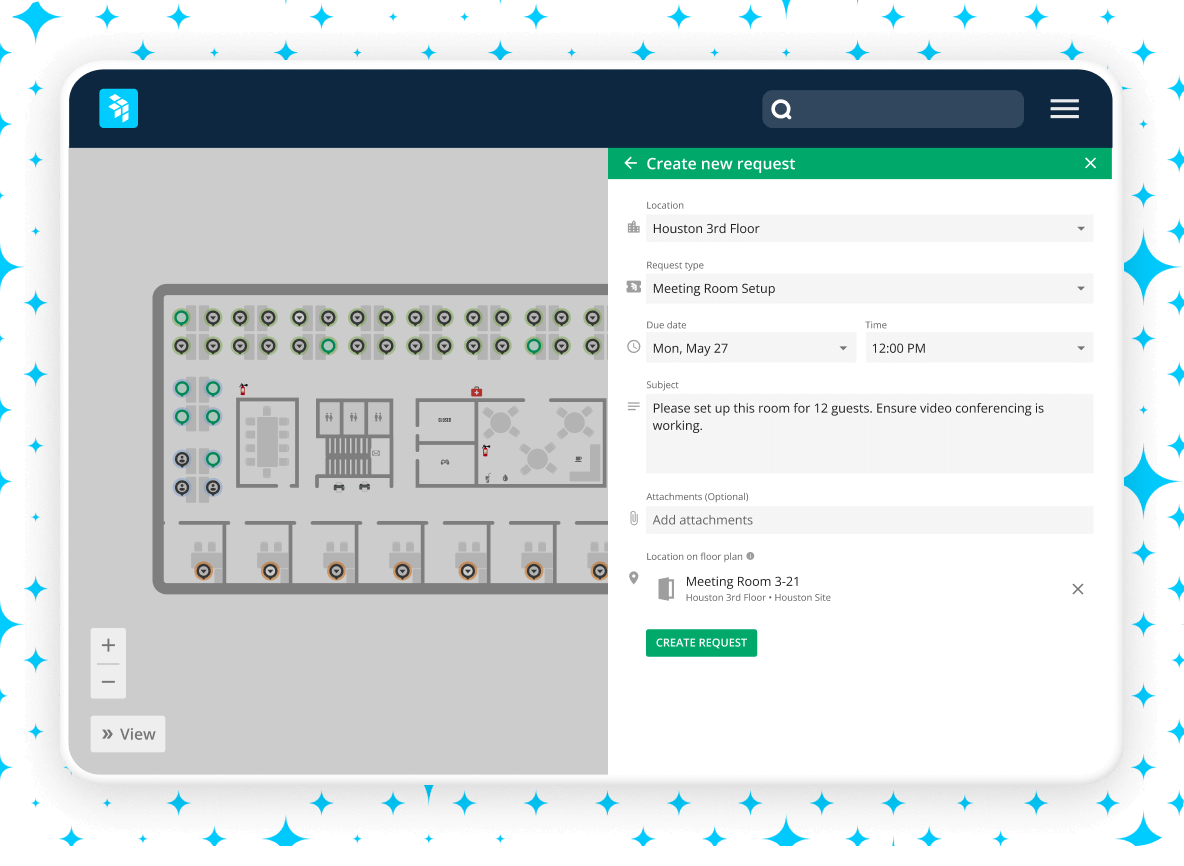The image size is (1184, 866).
Task: Open the hamburger navigation menu
Action: 1064,108
